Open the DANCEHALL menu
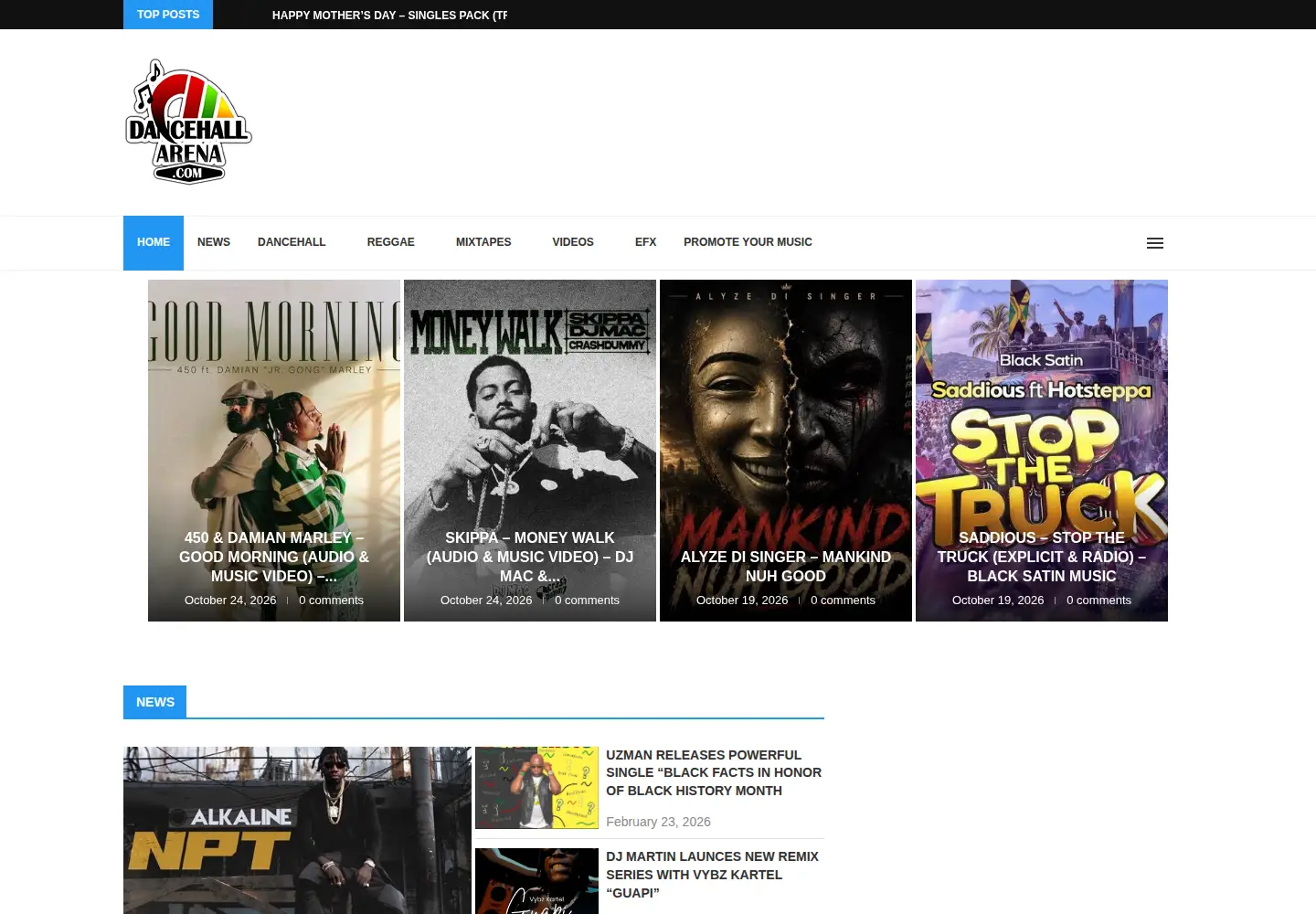This screenshot has width=1316, height=914. pyautogui.click(x=292, y=242)
